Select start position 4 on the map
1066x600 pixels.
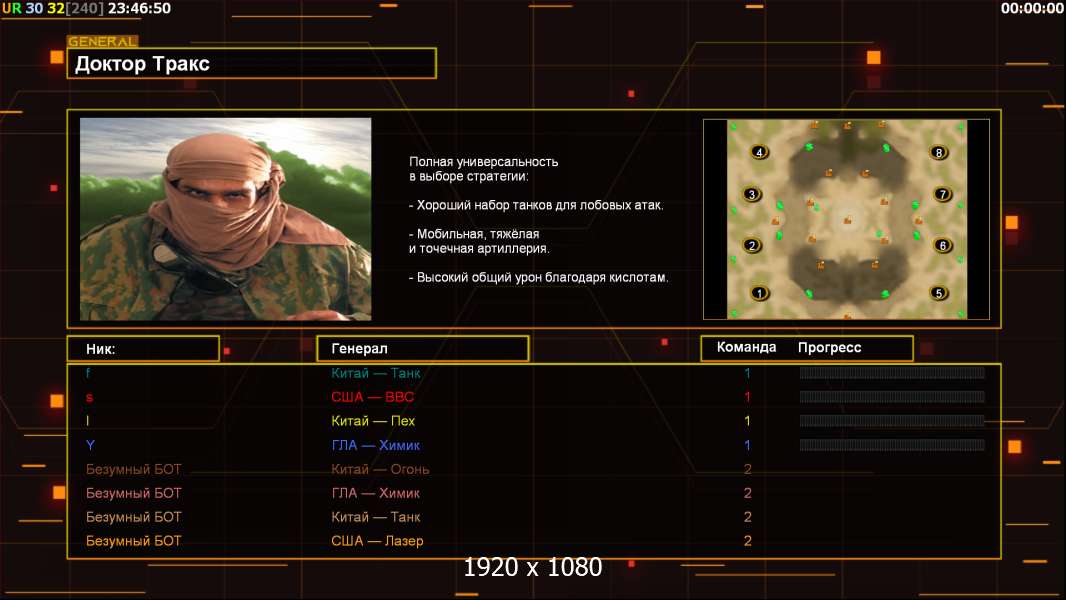[759, 152]
